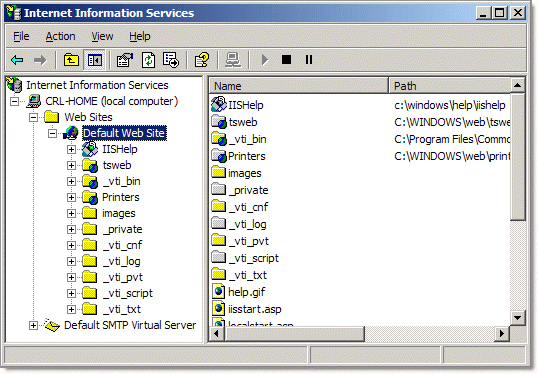Image resolution: width=538 pixels, height=374 pixels.
Task: Select _vti_cnf in the list pane
Action: click(x=248, y=207)
